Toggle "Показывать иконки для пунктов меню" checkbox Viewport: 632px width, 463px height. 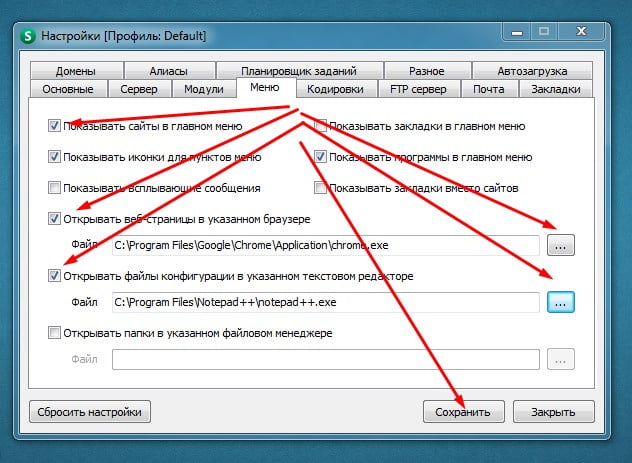click(54, 157)
